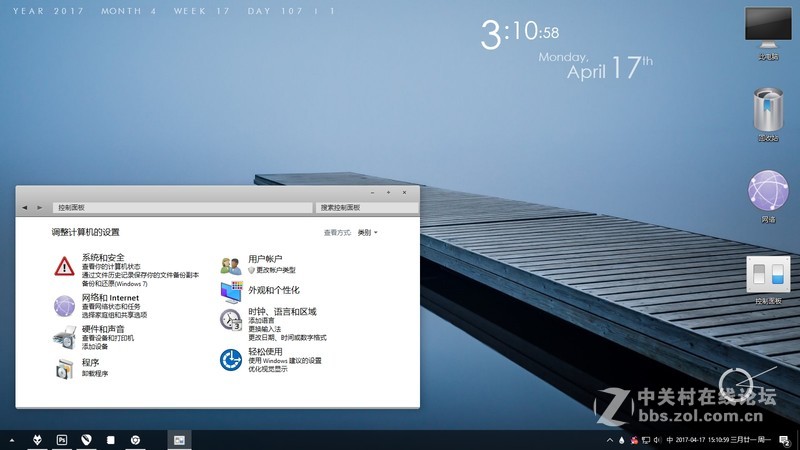Click the Clock, Language and Region icon
This screenshot has height=450, width=800.
pyautogui.click(x=231, y=320)
